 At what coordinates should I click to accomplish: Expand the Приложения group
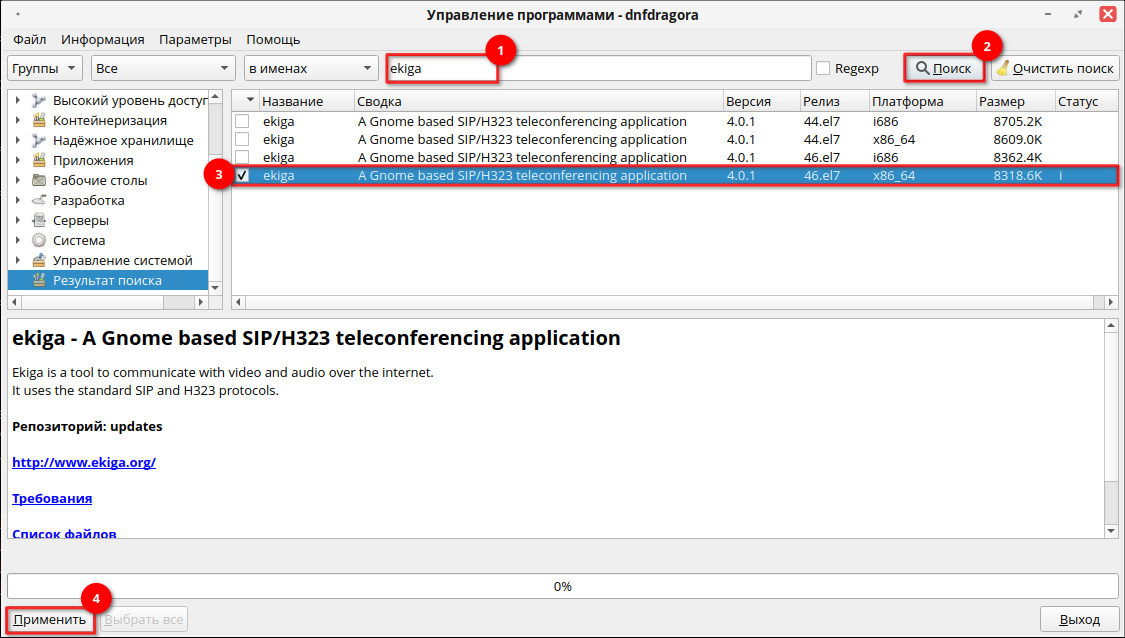[18, 161]
